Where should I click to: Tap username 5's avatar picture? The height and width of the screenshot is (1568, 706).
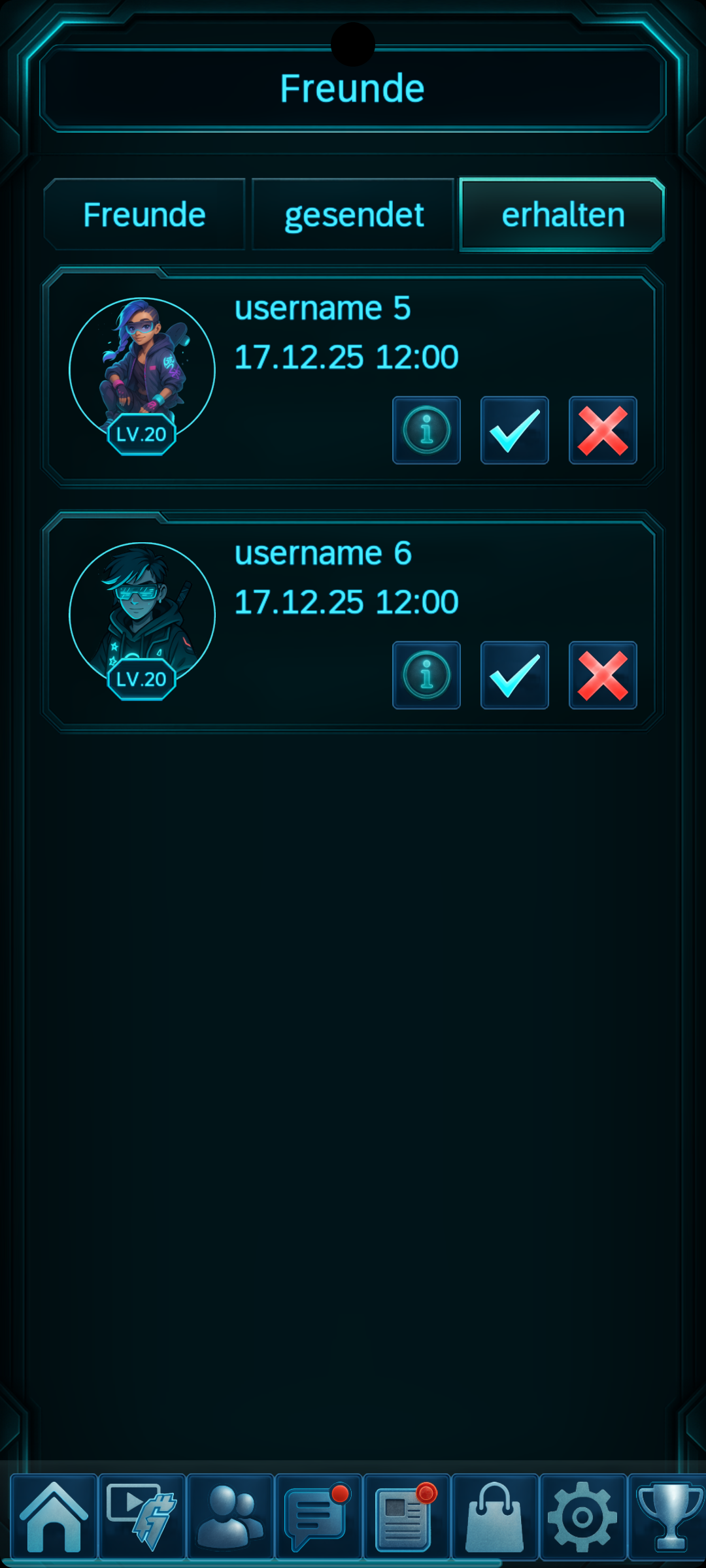click(142, 370)
